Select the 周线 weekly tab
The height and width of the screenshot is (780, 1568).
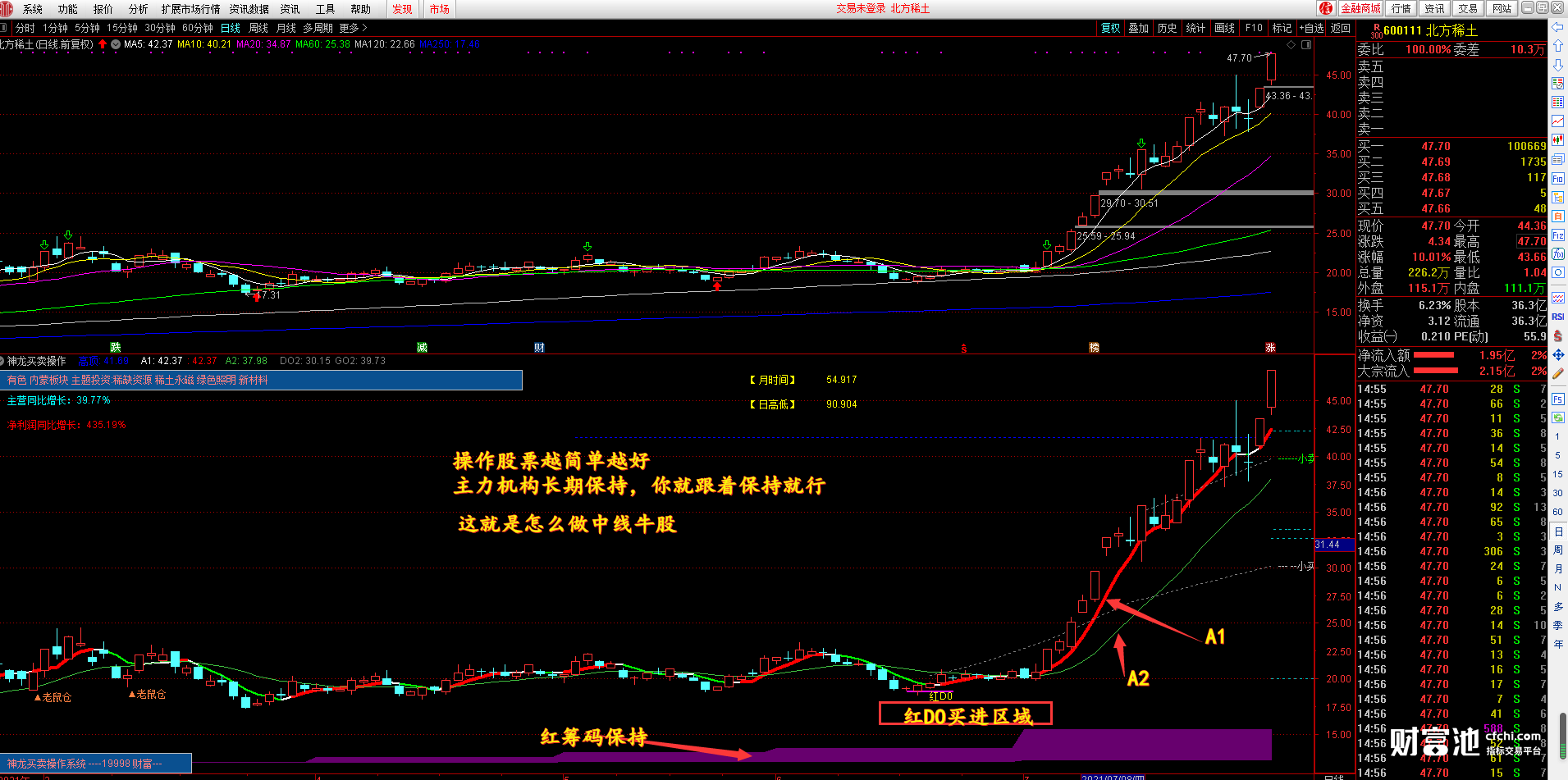point(258,28)
